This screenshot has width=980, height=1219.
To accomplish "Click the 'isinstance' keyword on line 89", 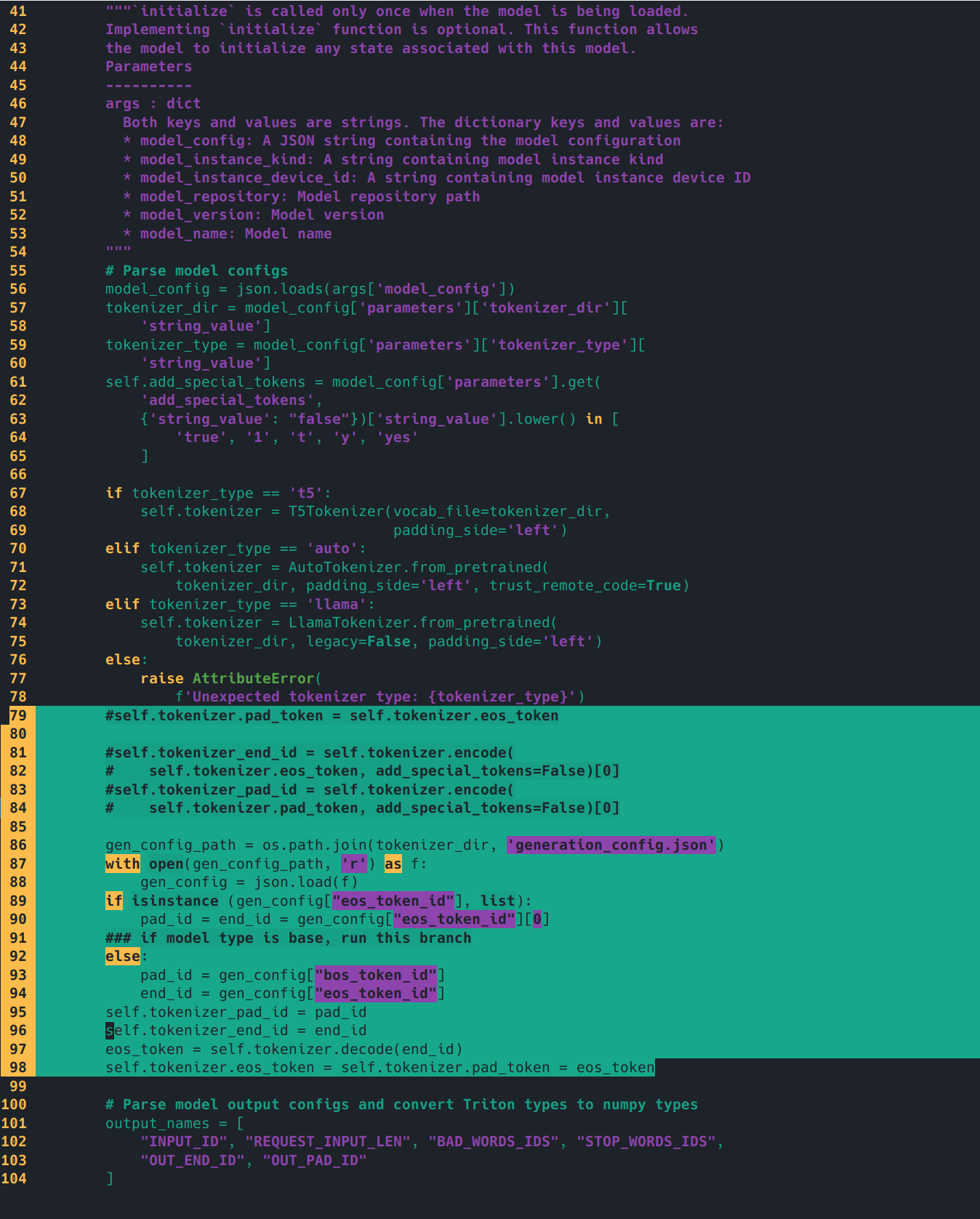I will coord(174,901).
